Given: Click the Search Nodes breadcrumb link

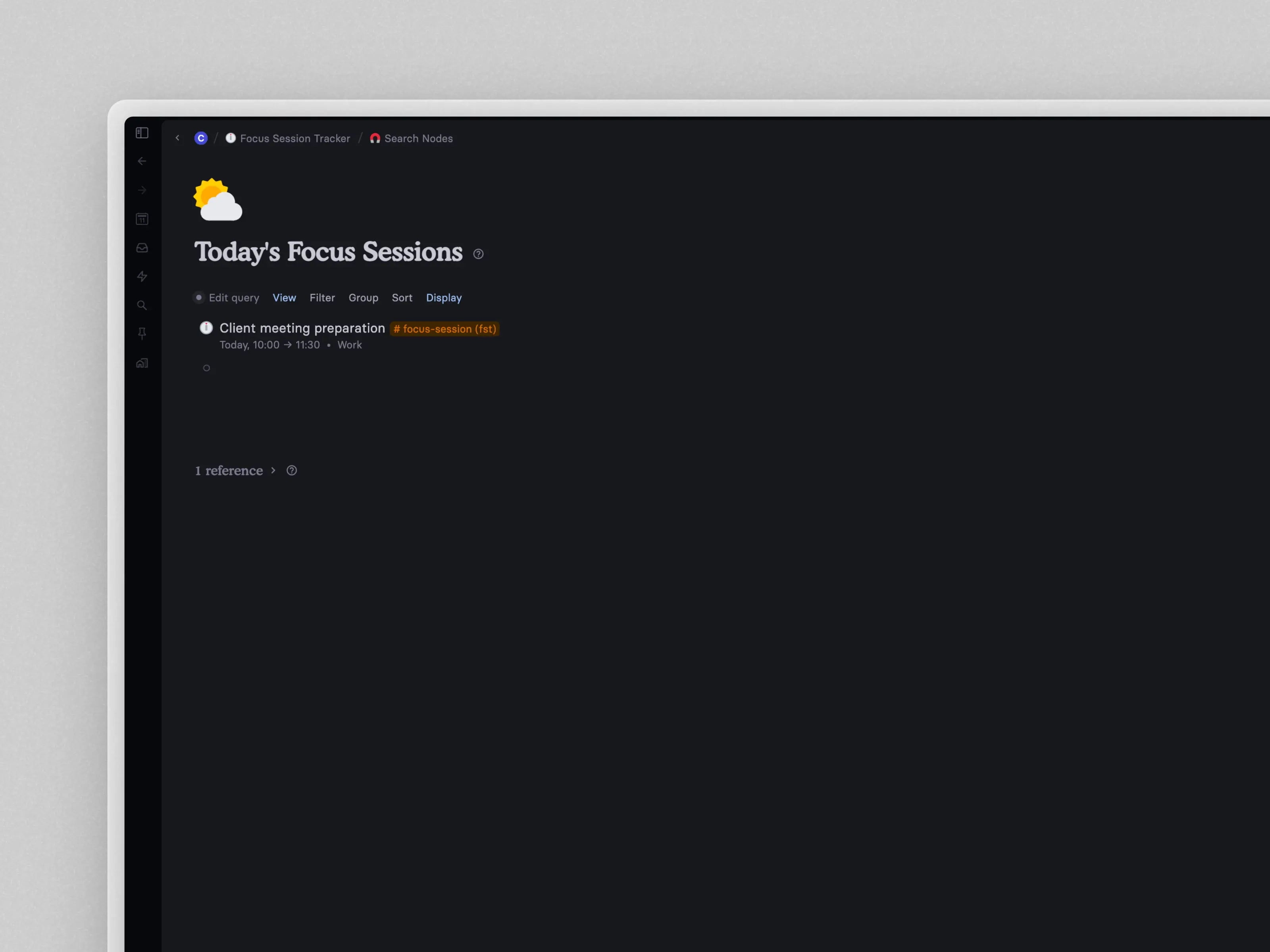Looking at the screenshot, I should pos(418,138).
